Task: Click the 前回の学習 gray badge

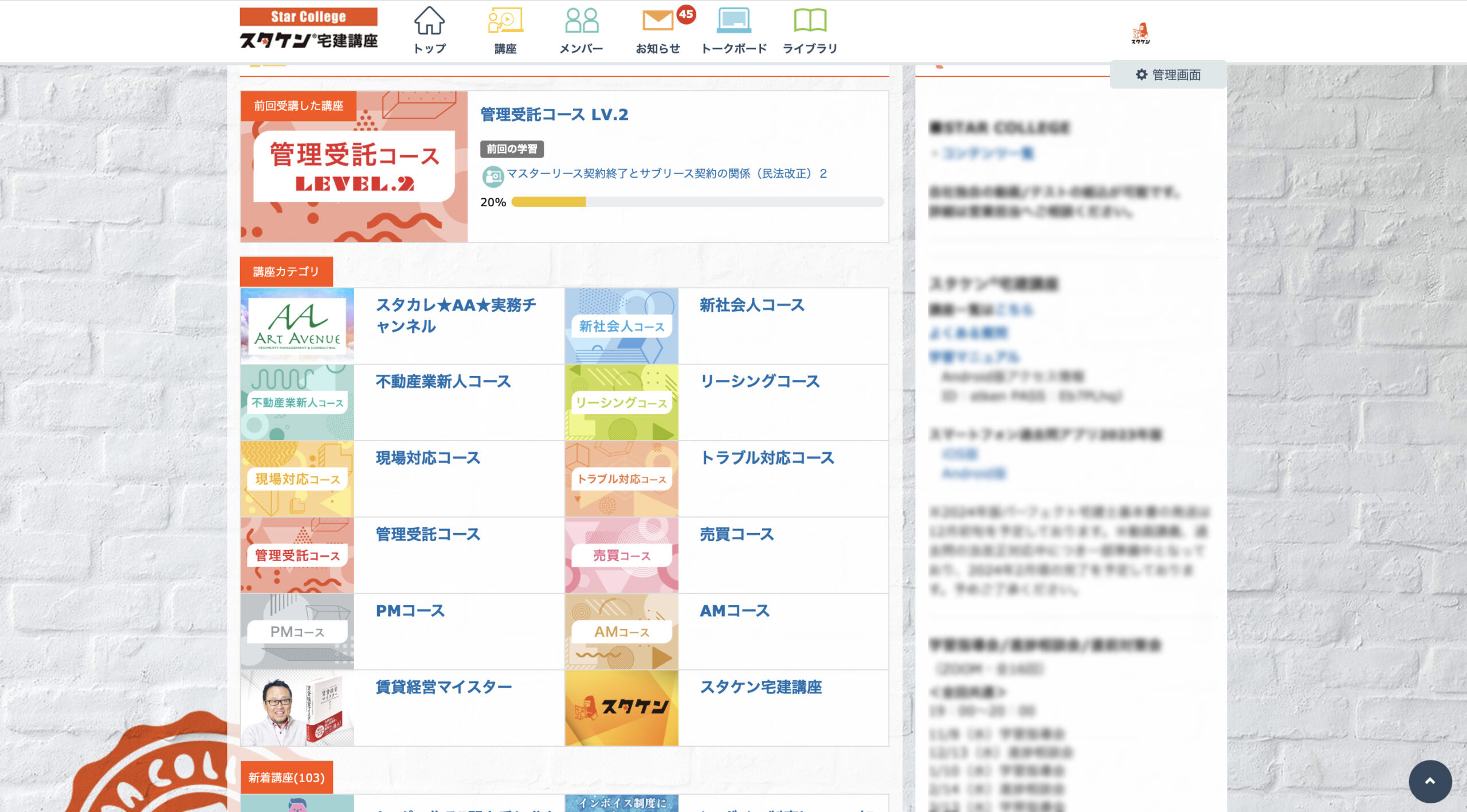Action: tap(512, 149)
